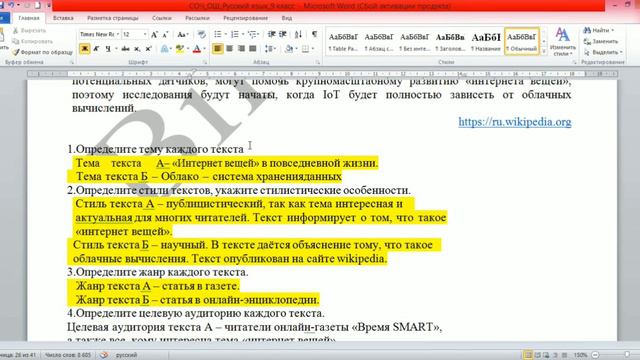Toggle superscript formatting
640x360 pixels.
[149, 49]
